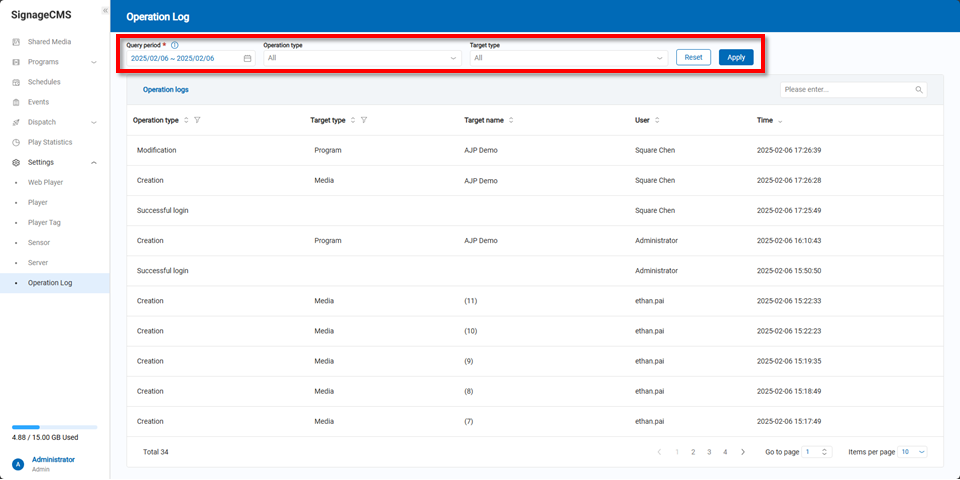Open Shared Media in sidebar
This screenshot has height=480, width=960.
click(49, 42)
